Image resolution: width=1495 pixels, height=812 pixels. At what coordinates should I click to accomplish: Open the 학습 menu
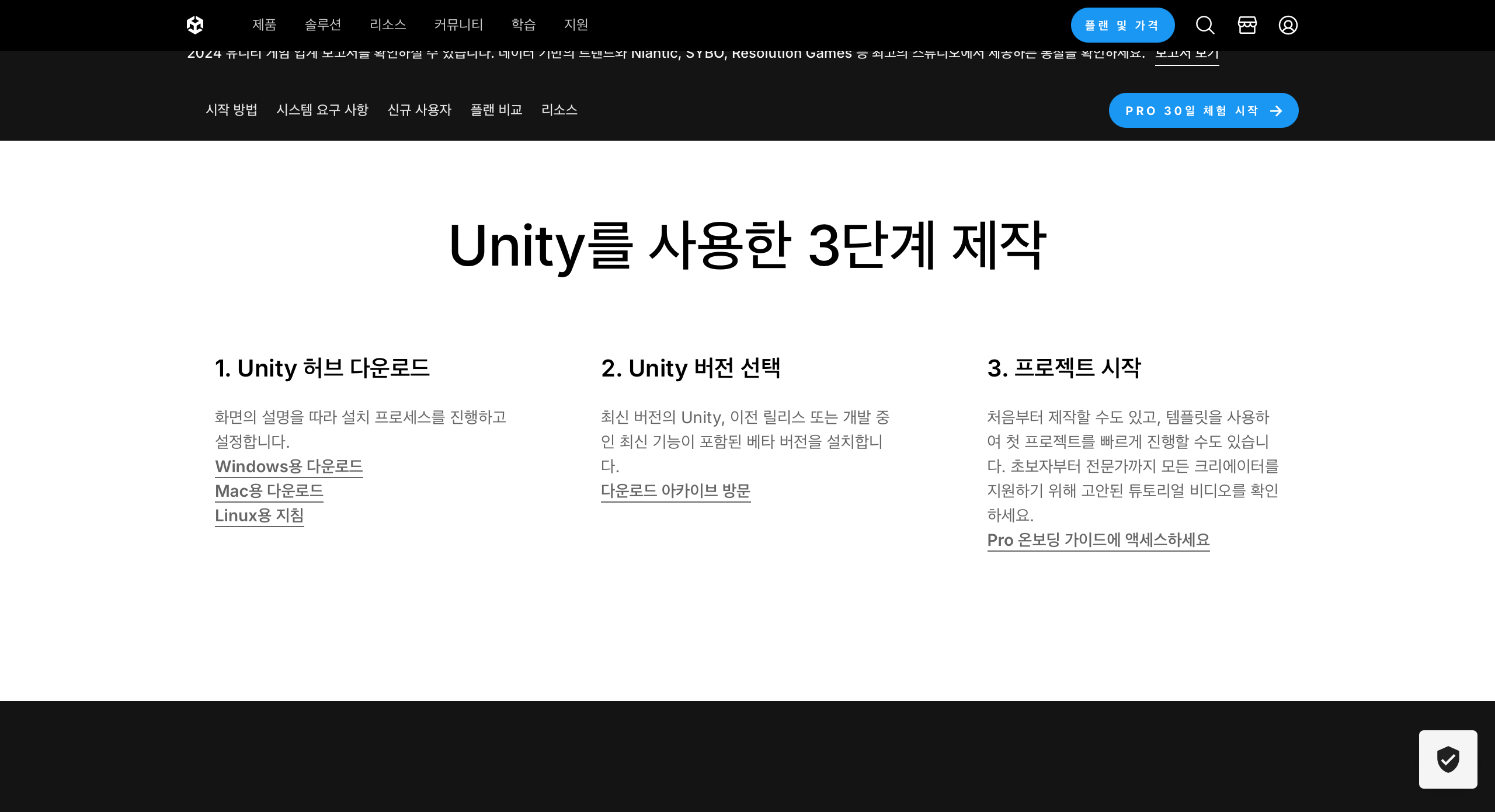[x=523, y=25]
